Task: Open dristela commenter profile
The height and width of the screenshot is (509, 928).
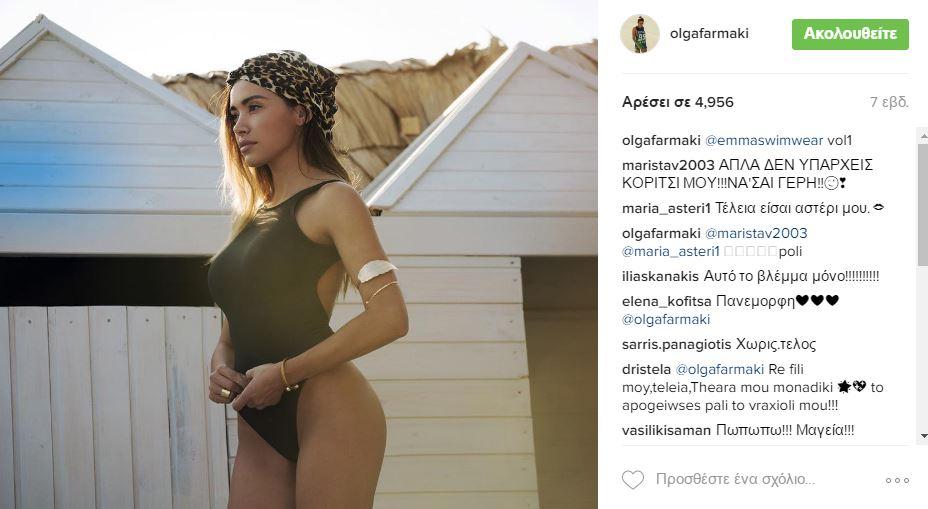Action: coord(646,369)
